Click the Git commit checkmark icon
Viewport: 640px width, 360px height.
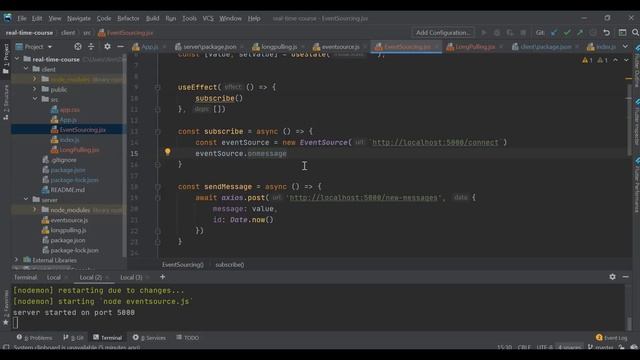pos(567,33)
